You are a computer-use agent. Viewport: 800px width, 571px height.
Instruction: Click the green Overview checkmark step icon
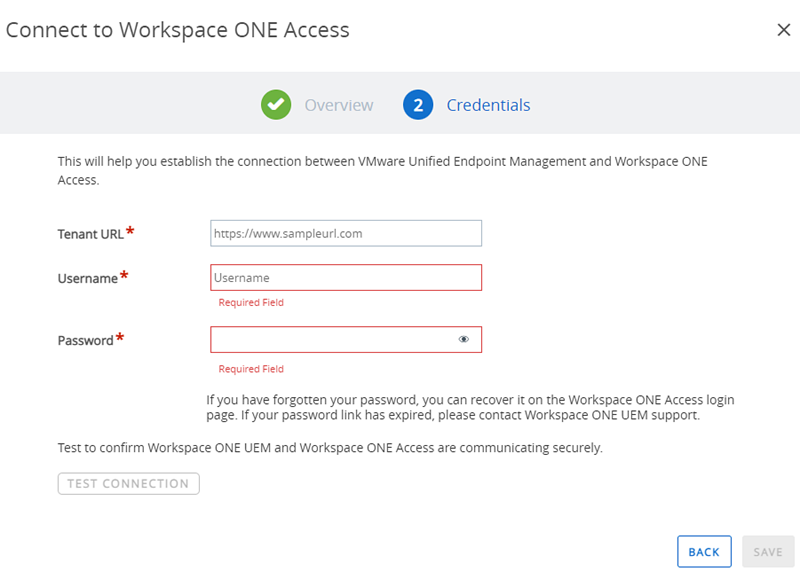pos(276,105)
